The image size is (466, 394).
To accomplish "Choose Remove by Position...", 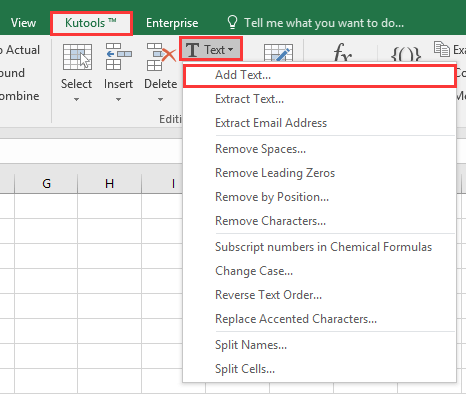I will (x=320, y=197).
